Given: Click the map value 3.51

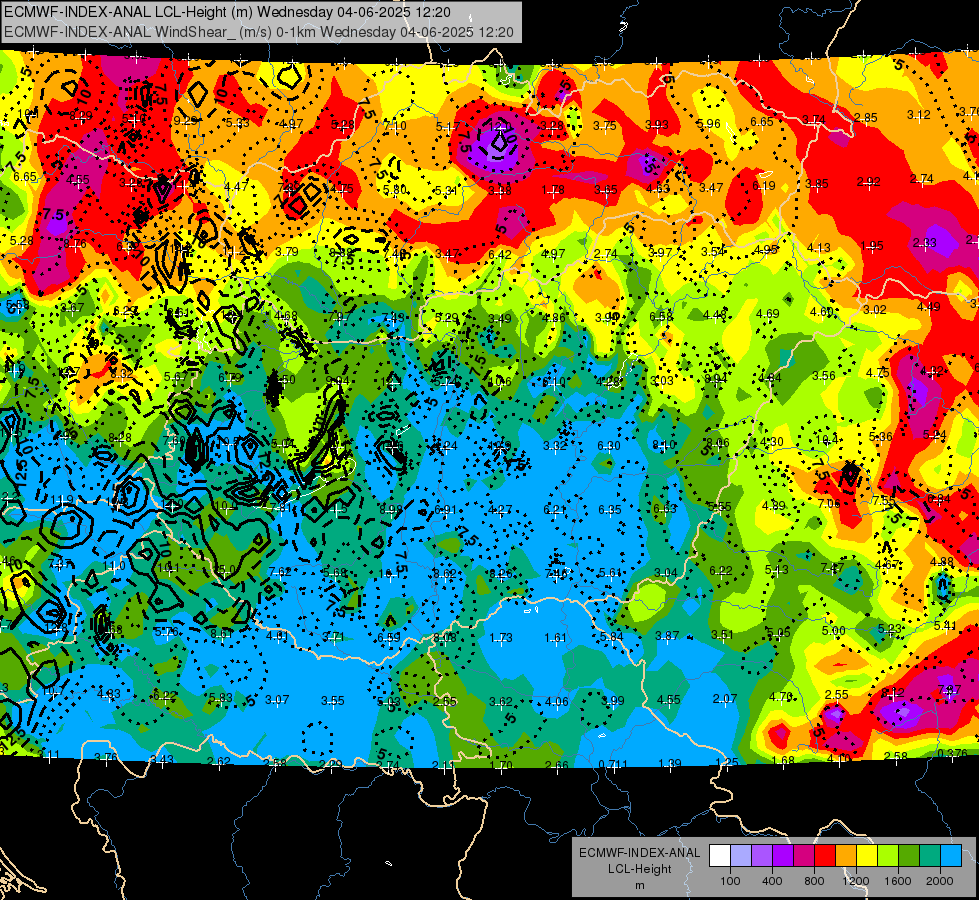Looking at the screenshot, I should point(722,635).
